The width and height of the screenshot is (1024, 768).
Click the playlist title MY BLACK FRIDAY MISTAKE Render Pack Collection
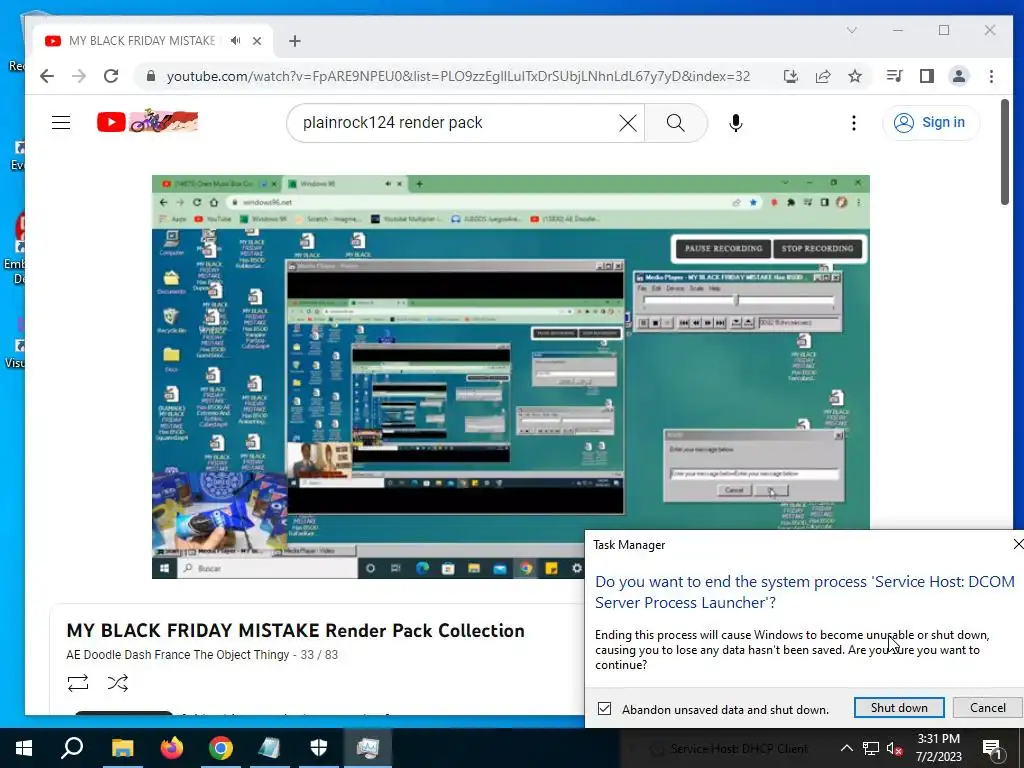pos(295,630)
